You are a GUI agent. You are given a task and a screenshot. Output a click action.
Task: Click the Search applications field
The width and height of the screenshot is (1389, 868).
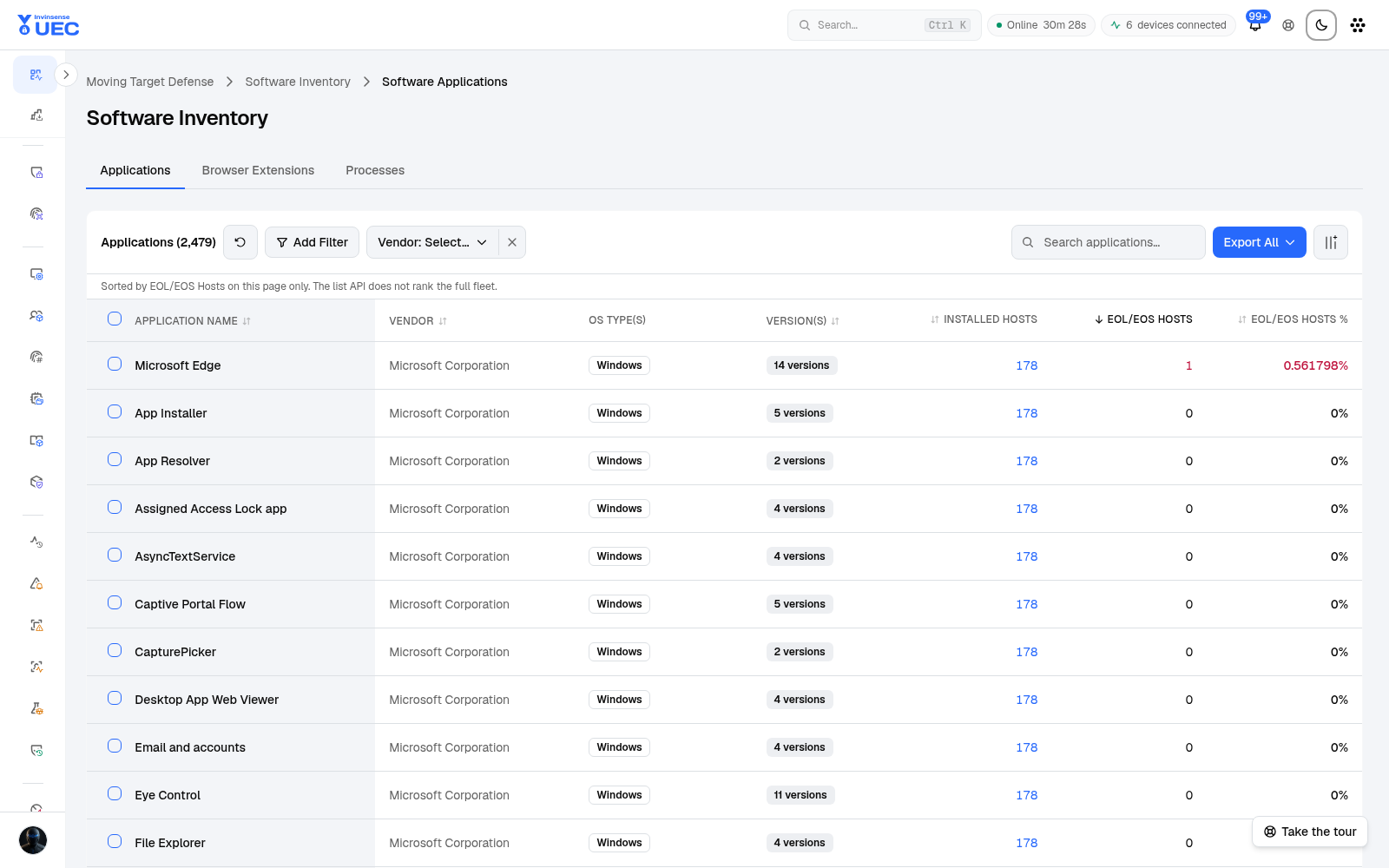tap(1108, 242)
